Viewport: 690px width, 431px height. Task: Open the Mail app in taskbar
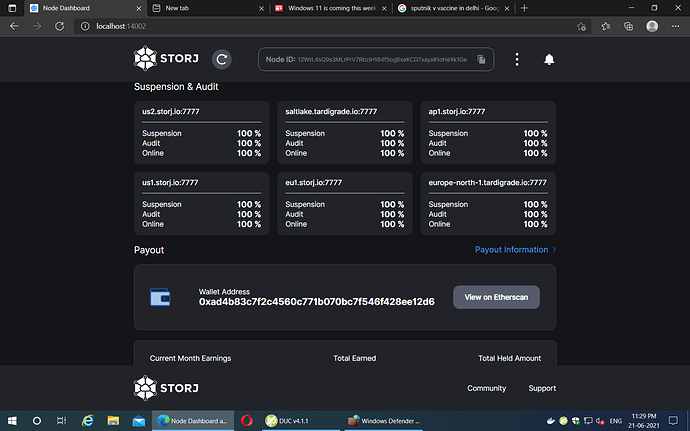click(139, 421)
